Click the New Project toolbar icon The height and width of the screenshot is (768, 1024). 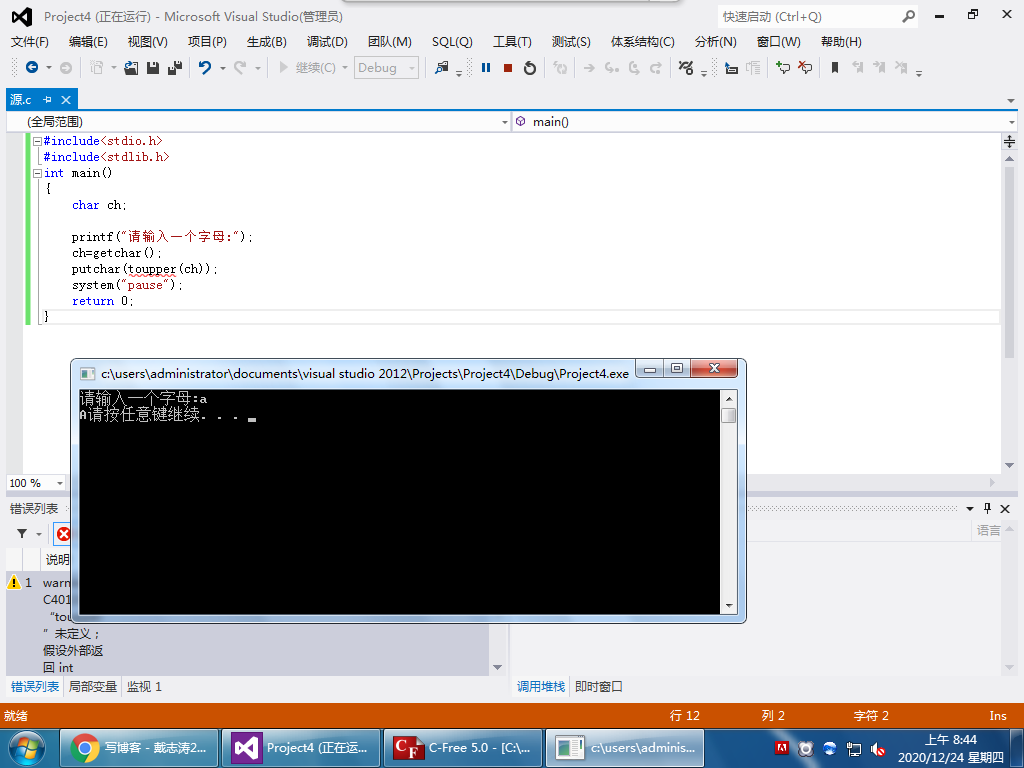tap(97, 67)
